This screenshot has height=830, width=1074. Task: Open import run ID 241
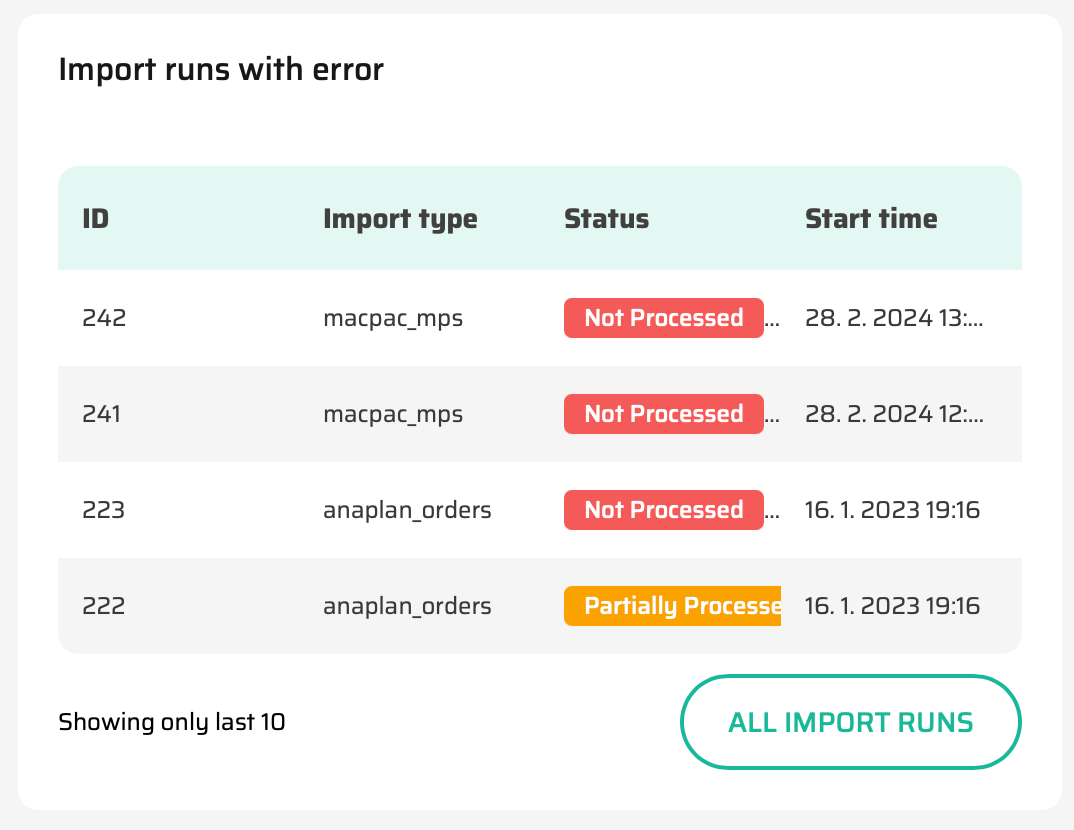101,414
